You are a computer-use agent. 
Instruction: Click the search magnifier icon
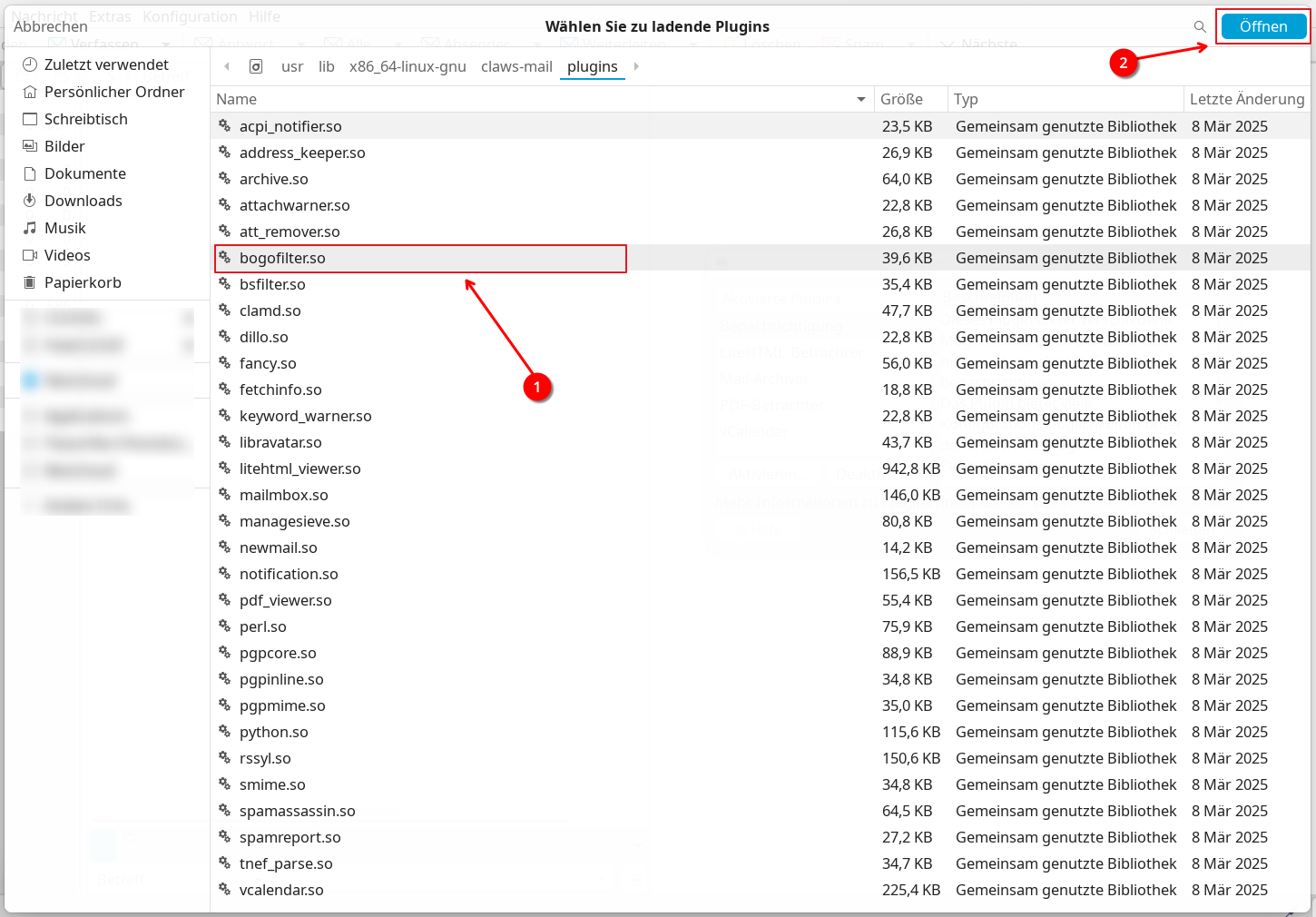(x=1200, y=27)
